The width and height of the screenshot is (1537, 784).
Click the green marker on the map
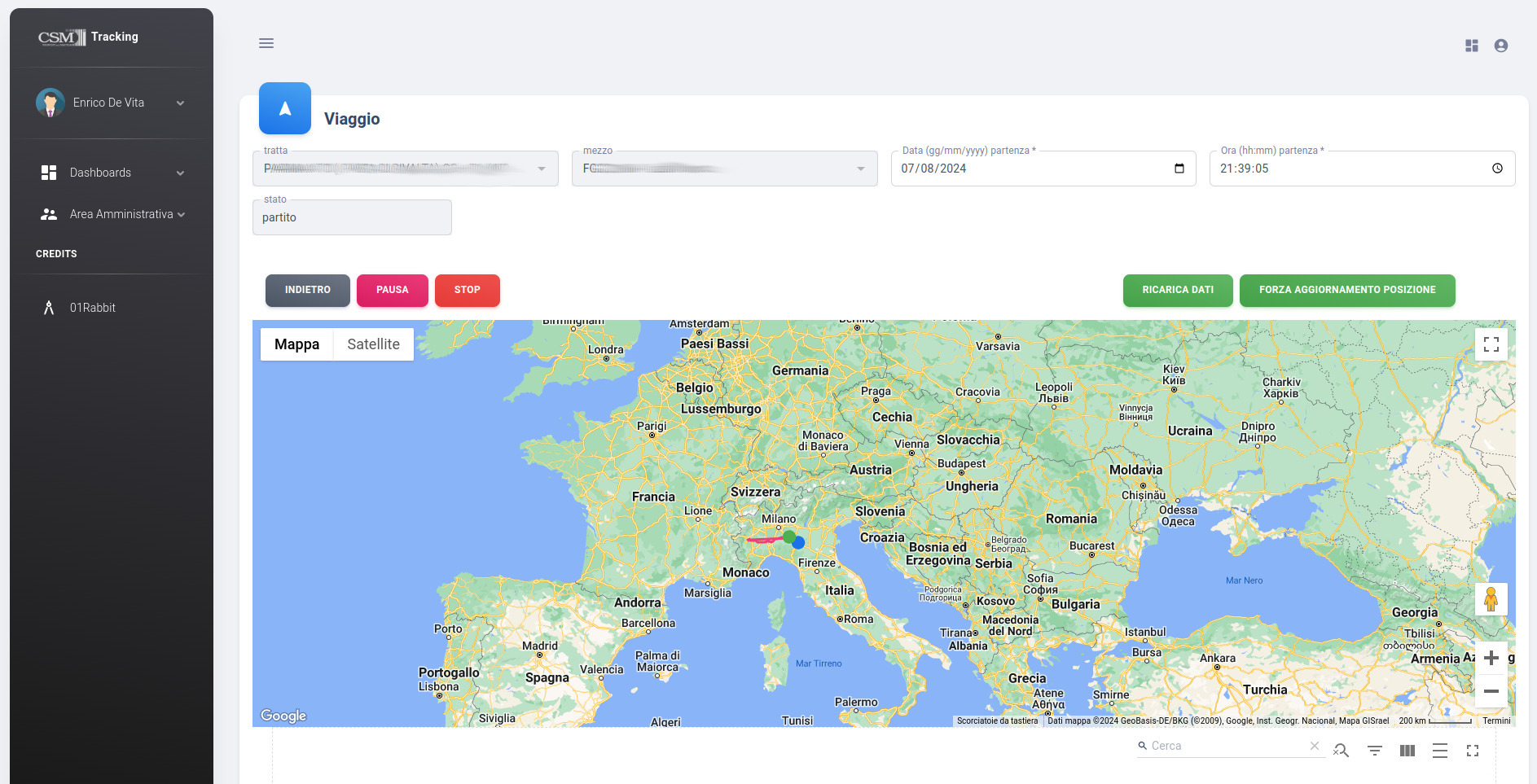pos(789,537)
